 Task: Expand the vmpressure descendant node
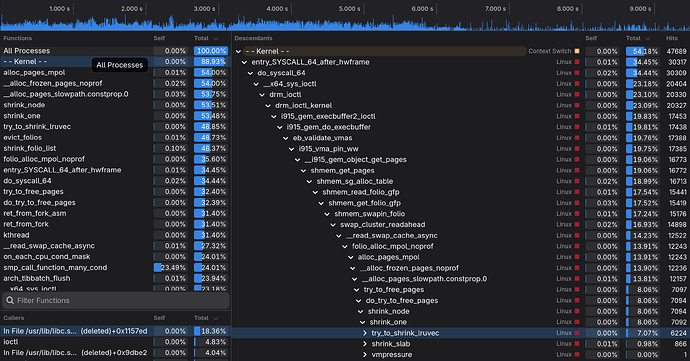tap(365, 354)
